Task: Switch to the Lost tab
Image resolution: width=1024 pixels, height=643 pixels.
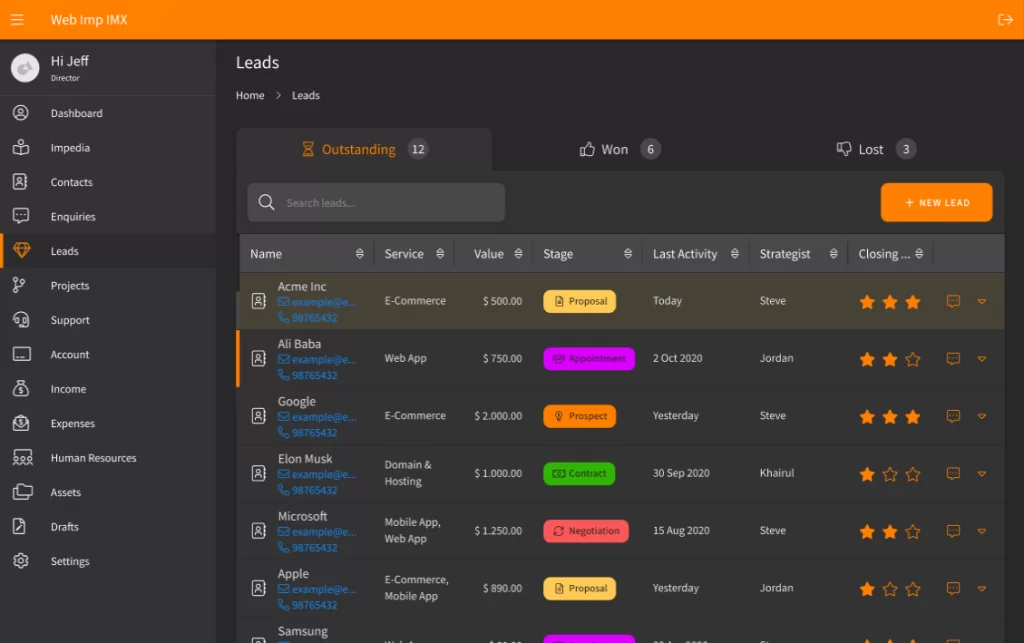Action: pyautogui.click(x=870, y=150)
